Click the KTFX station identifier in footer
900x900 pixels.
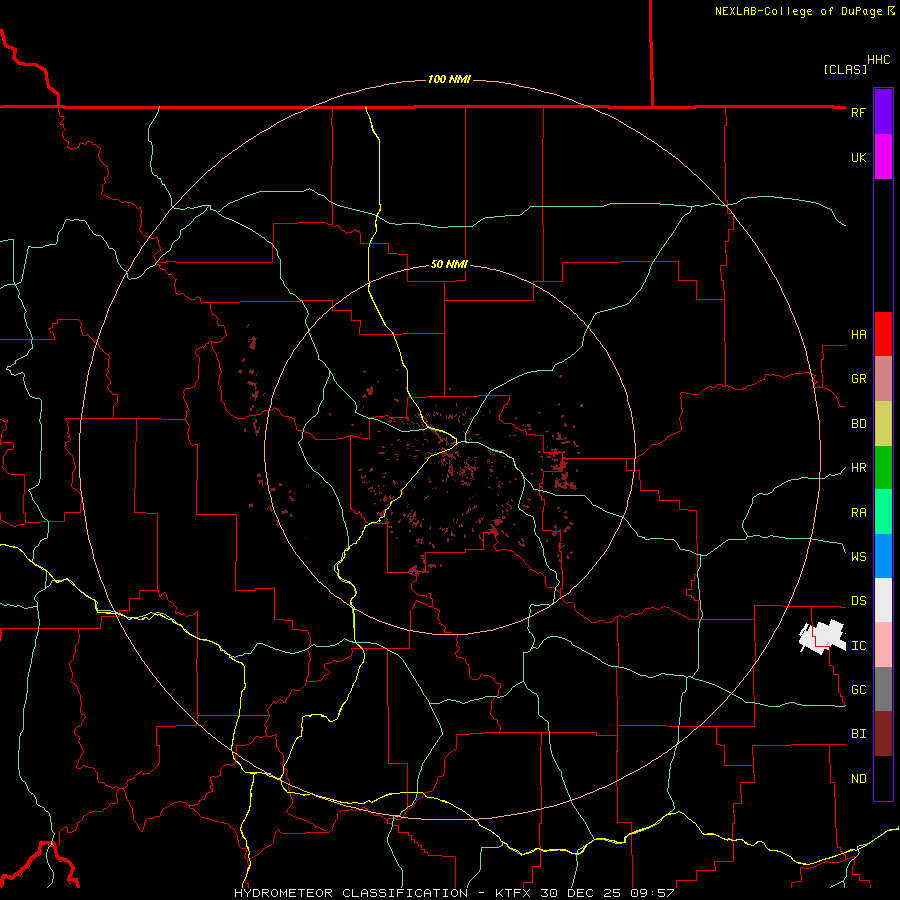coord(515,893)
